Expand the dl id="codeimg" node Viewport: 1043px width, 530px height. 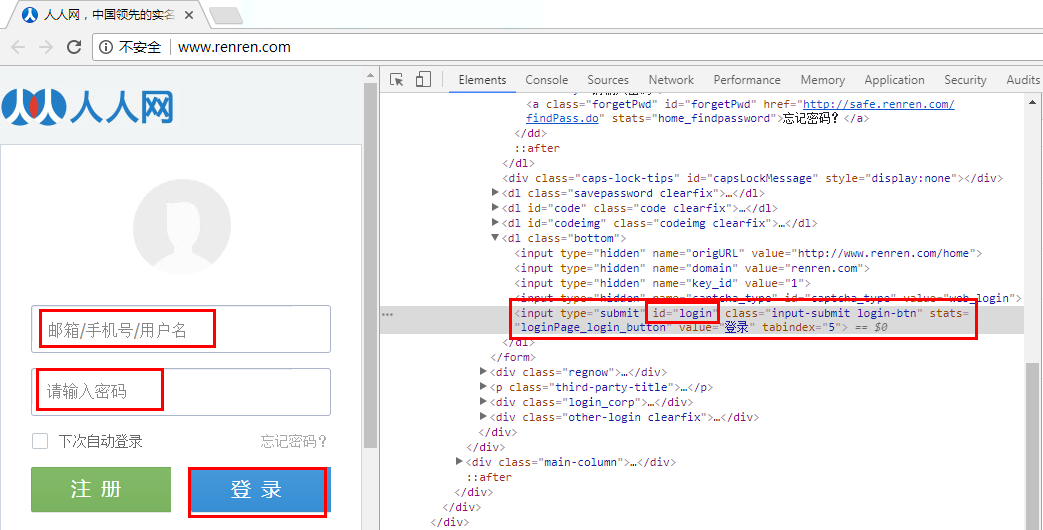pyautogui.click(x=495, y=223)
